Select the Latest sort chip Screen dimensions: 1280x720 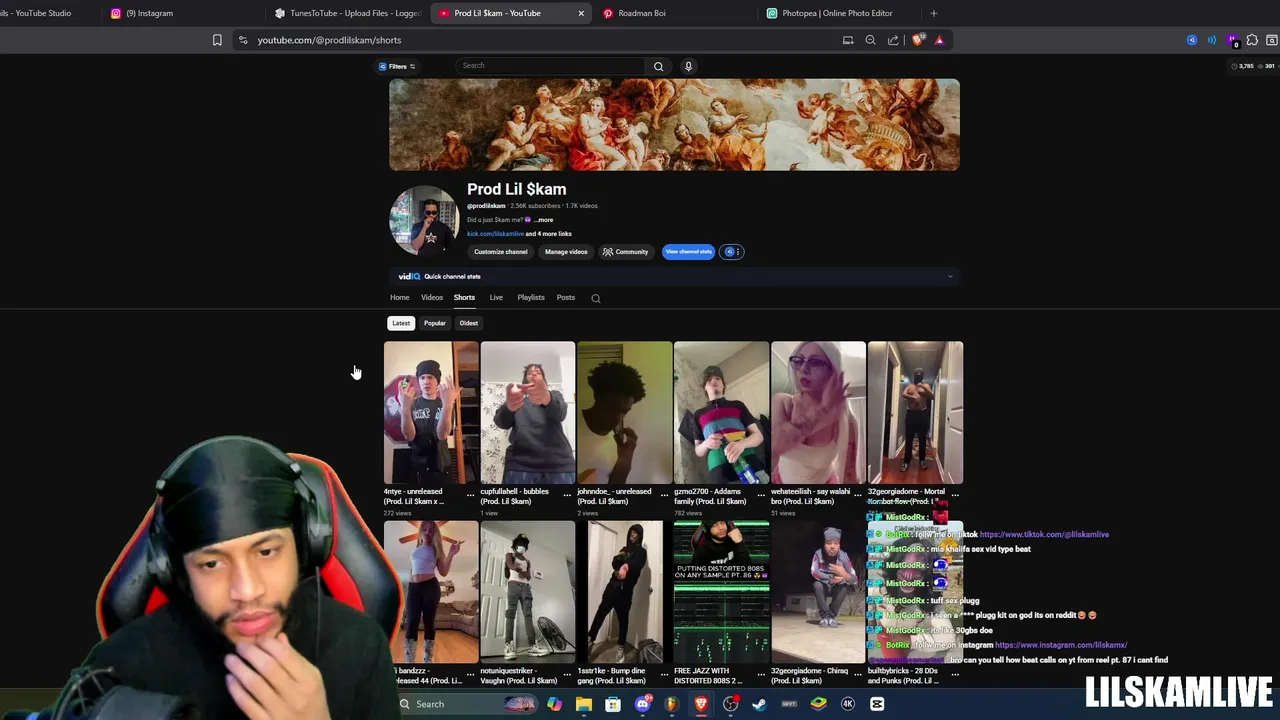(x=401, y=323)
